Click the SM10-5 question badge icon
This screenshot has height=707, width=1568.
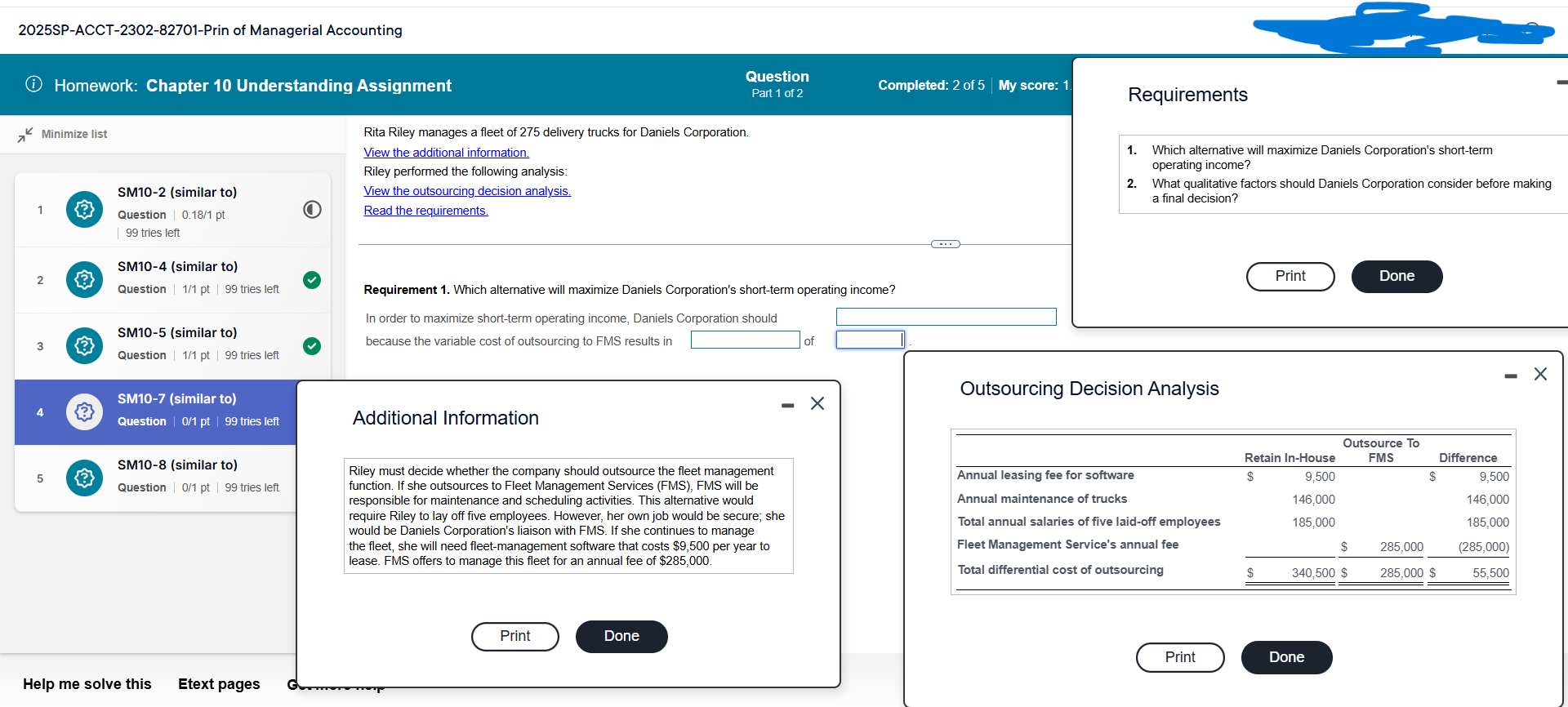click(84, 346)
